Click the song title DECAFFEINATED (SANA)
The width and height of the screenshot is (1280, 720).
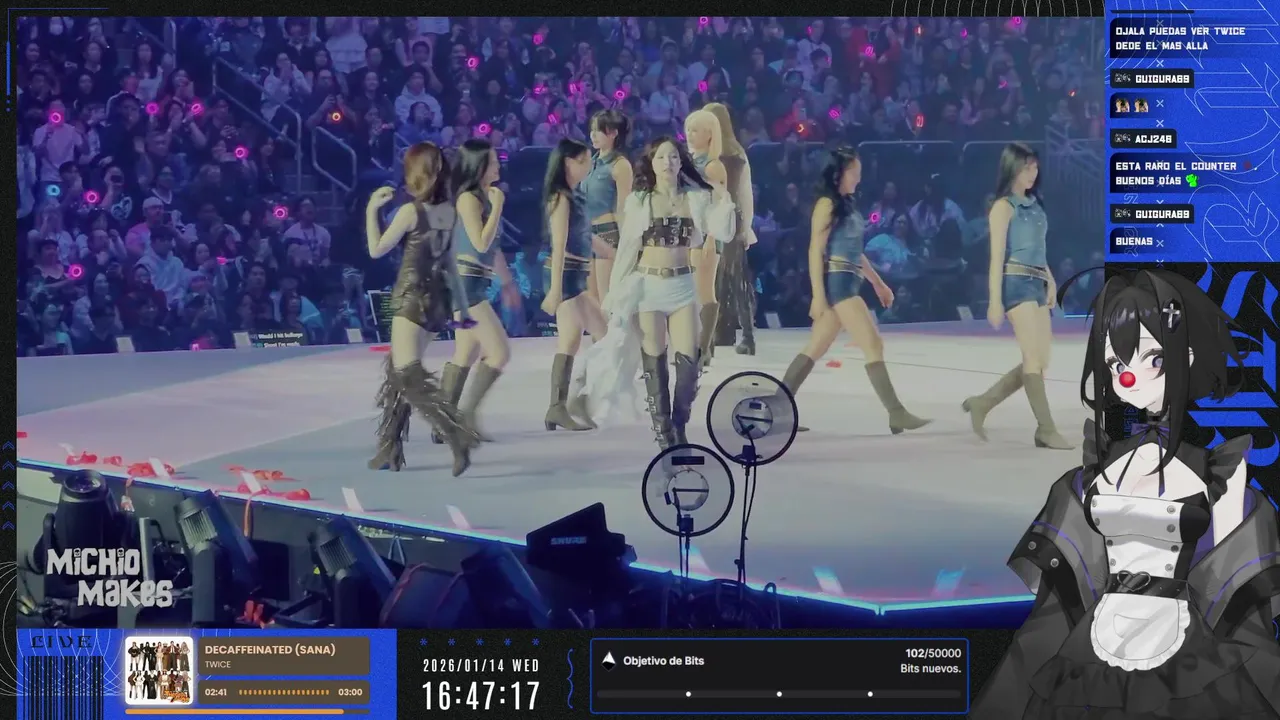tap(270, 650)
